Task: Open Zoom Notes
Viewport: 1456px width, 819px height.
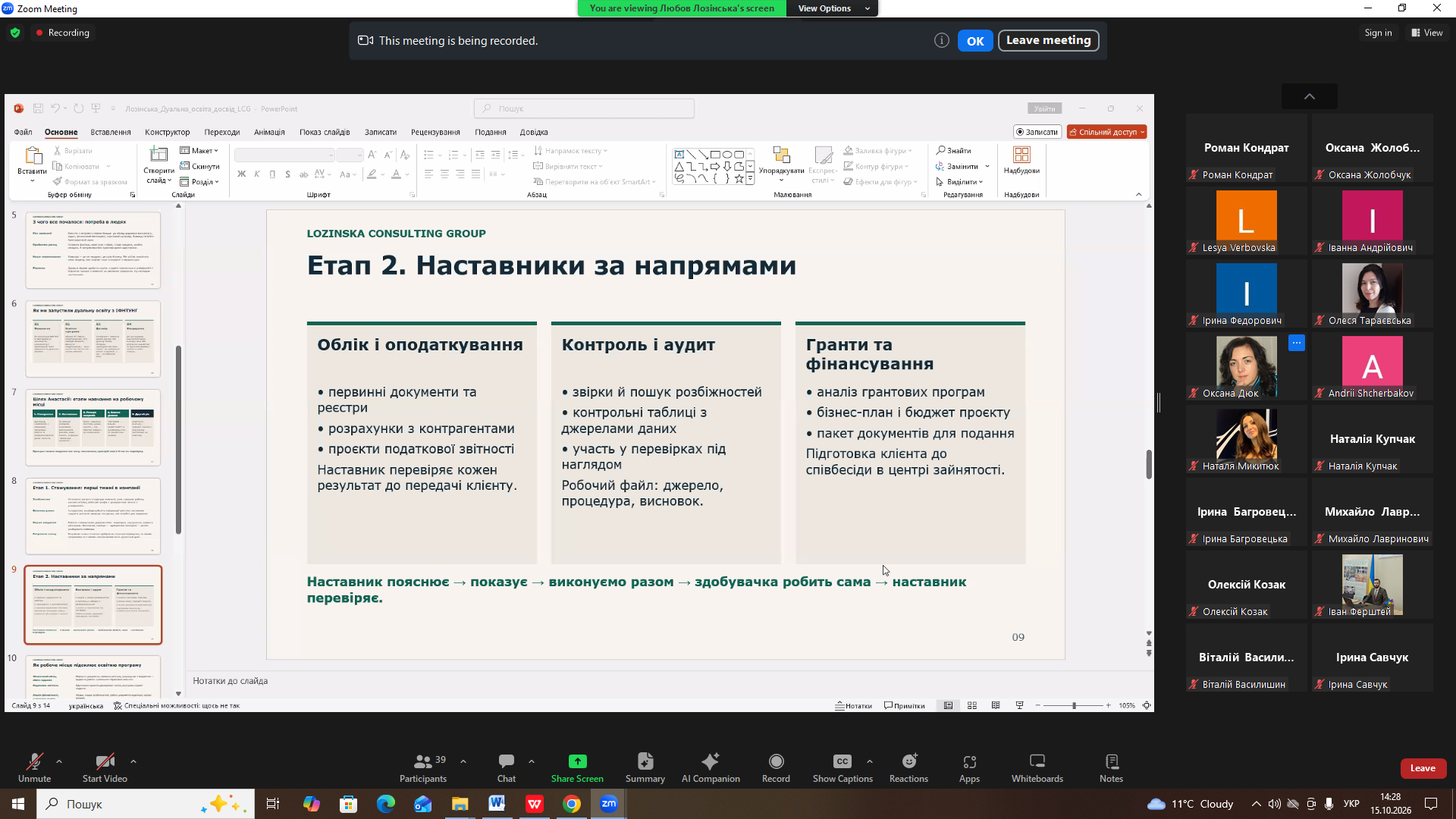Action: [1111, 767]
